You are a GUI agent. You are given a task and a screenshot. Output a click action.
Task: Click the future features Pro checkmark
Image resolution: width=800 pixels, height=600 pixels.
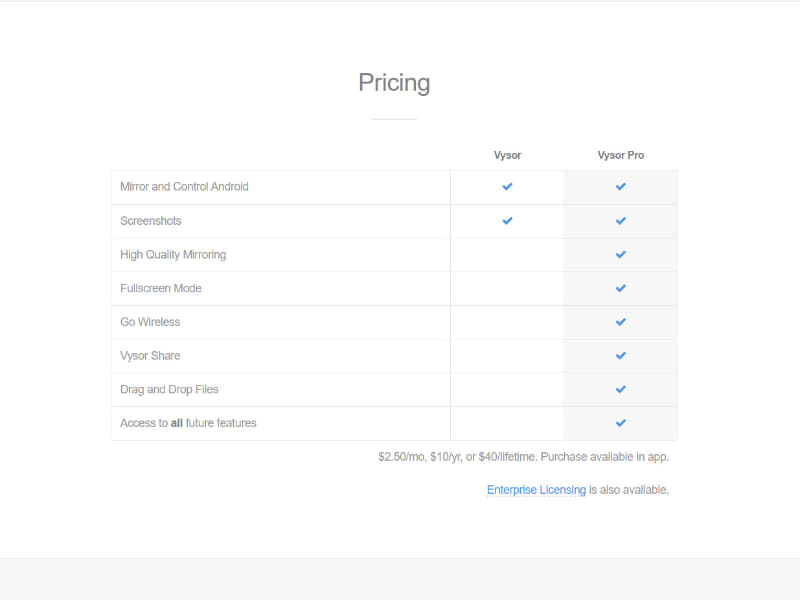(x=620, y=423)
